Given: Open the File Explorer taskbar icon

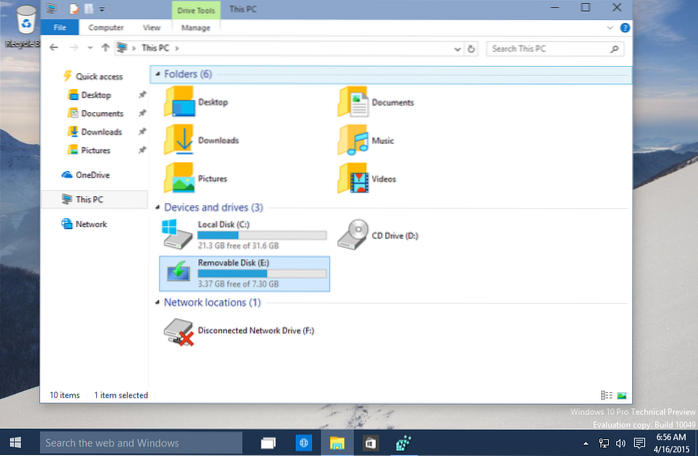Looking at the screenshot, I should pyautogui.click(x=337, y=443).
